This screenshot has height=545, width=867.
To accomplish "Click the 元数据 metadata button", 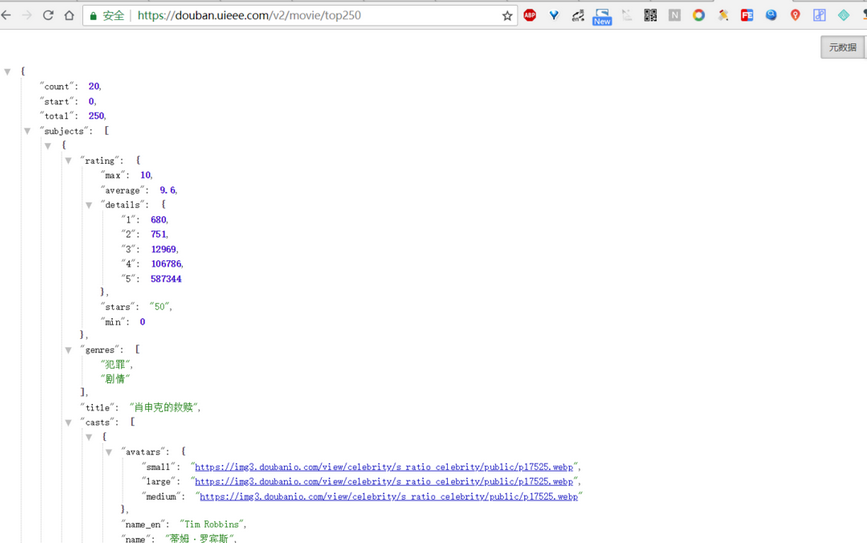I will pyautogui.click(x=842, y=48).
